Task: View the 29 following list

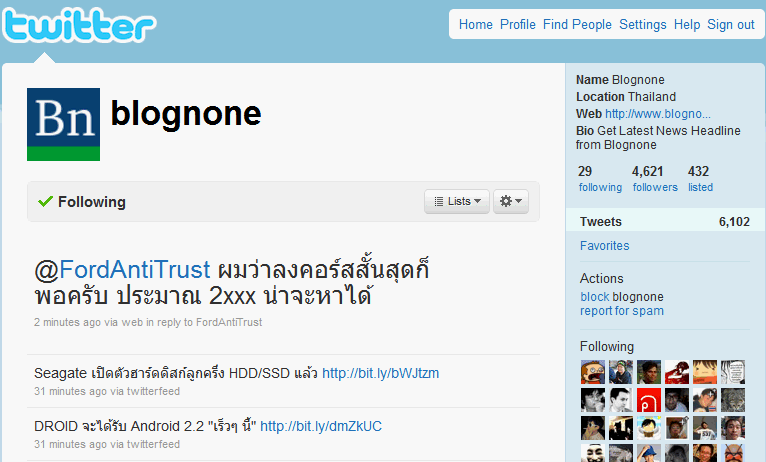Action: point(600,179)
